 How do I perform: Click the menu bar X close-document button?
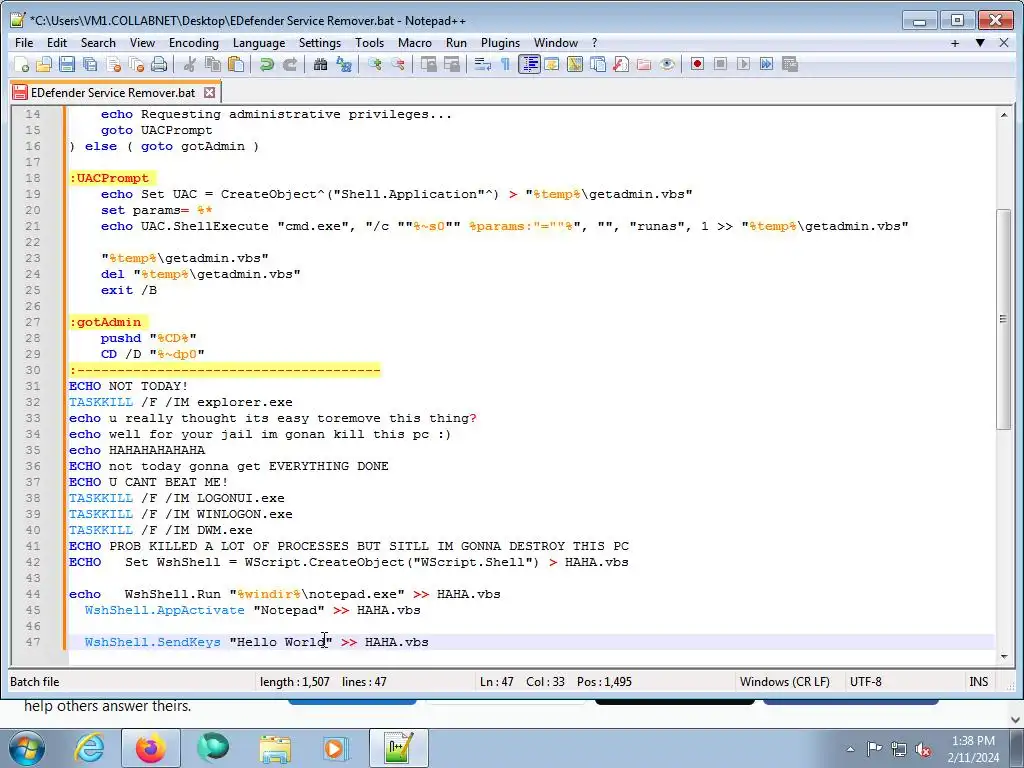pyautogui.click(x=1004, y=43)
